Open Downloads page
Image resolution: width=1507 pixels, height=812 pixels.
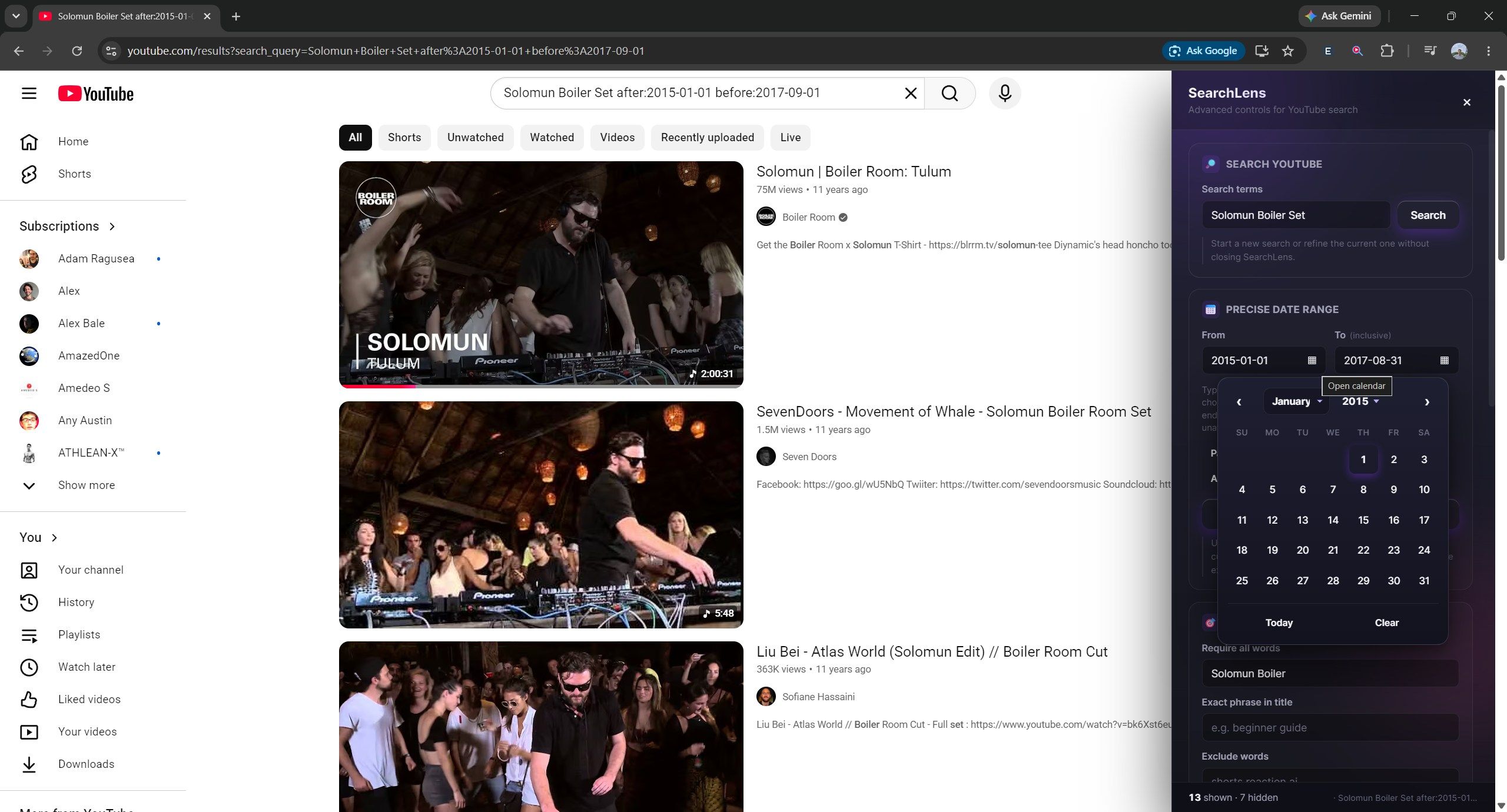(93, 764)
